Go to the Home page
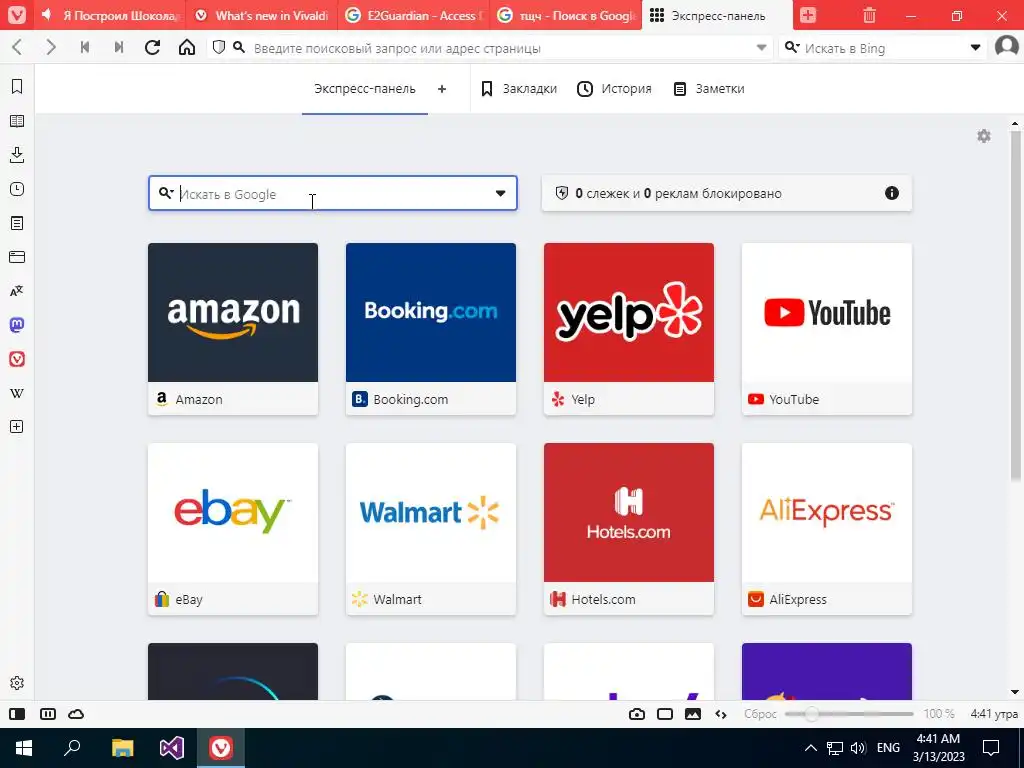 (187, 47)
